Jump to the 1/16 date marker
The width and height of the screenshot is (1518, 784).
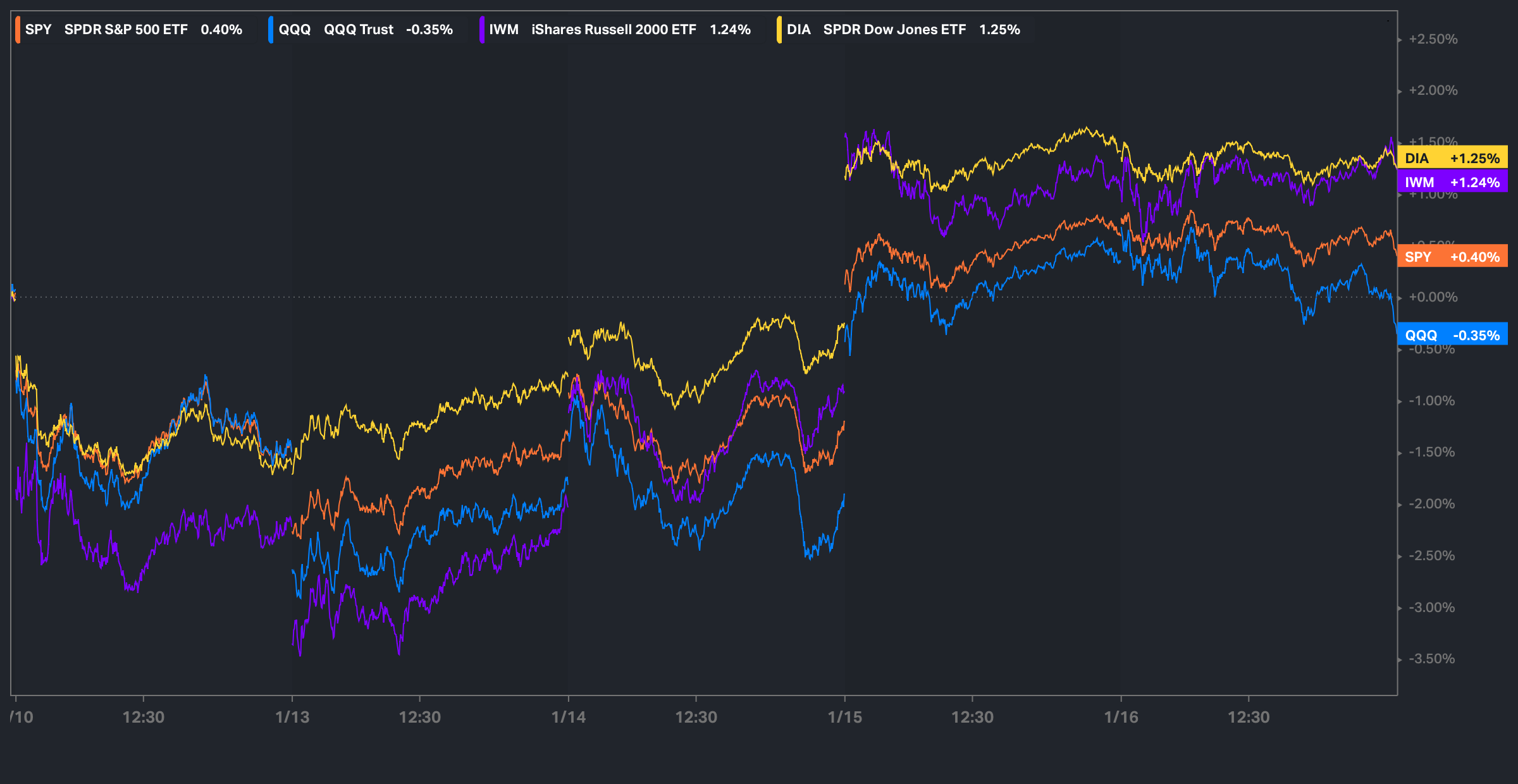tap(1121, 717)
